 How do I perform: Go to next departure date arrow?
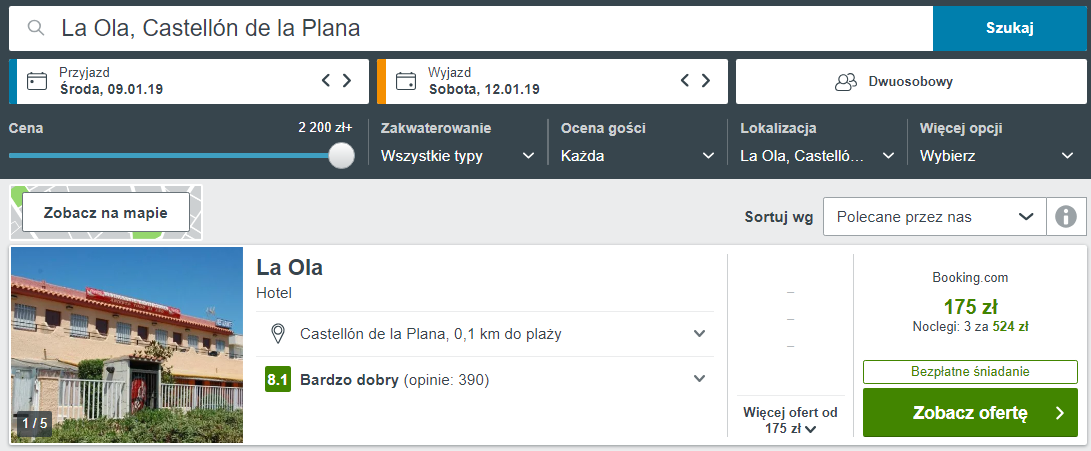point(706,80)
